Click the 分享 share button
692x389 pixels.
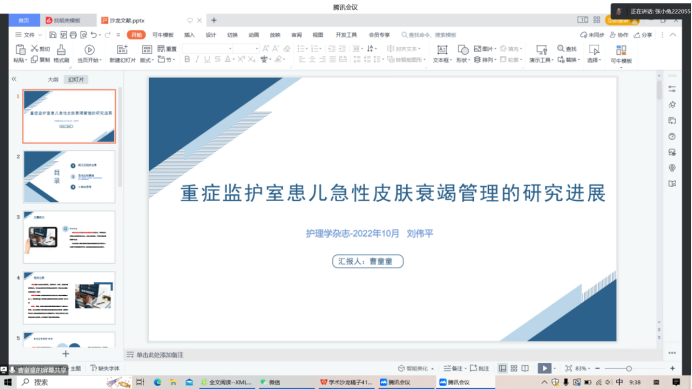click(643, 34)
